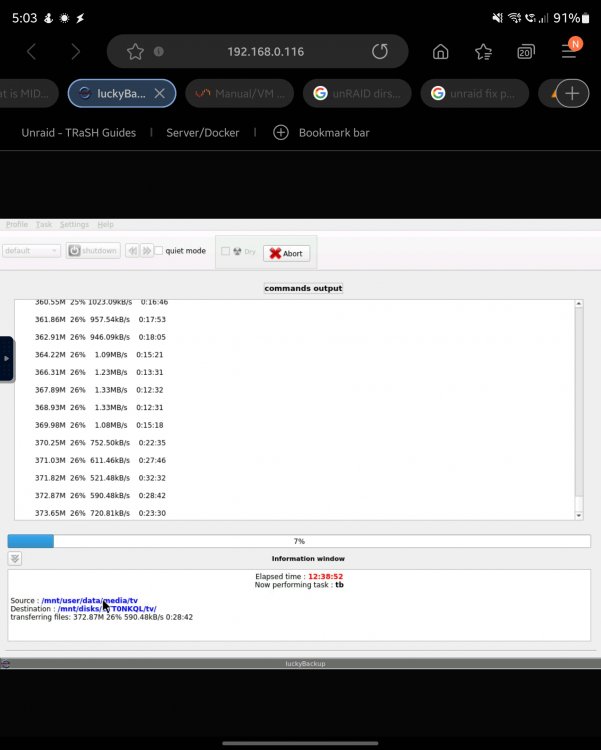Click the battery 91% status indicator
Screen dimensions: 601x750
(571, 18)
